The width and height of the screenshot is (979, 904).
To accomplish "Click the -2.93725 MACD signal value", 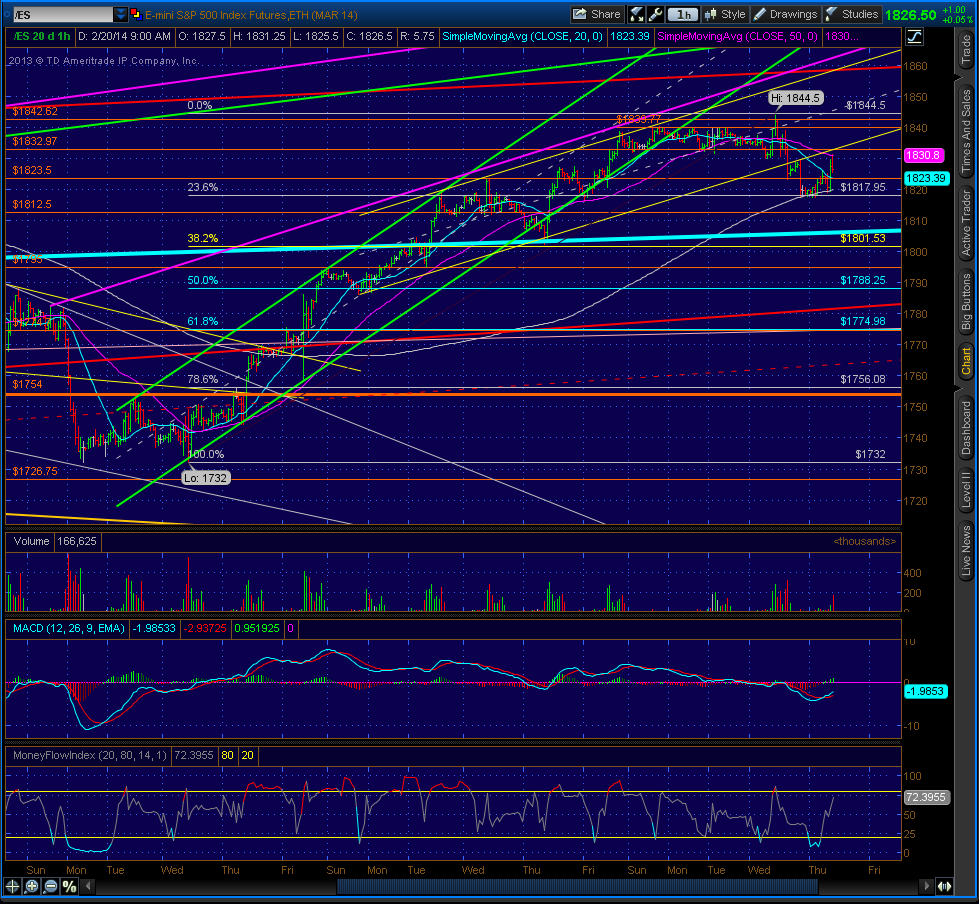I will point(204,629).
